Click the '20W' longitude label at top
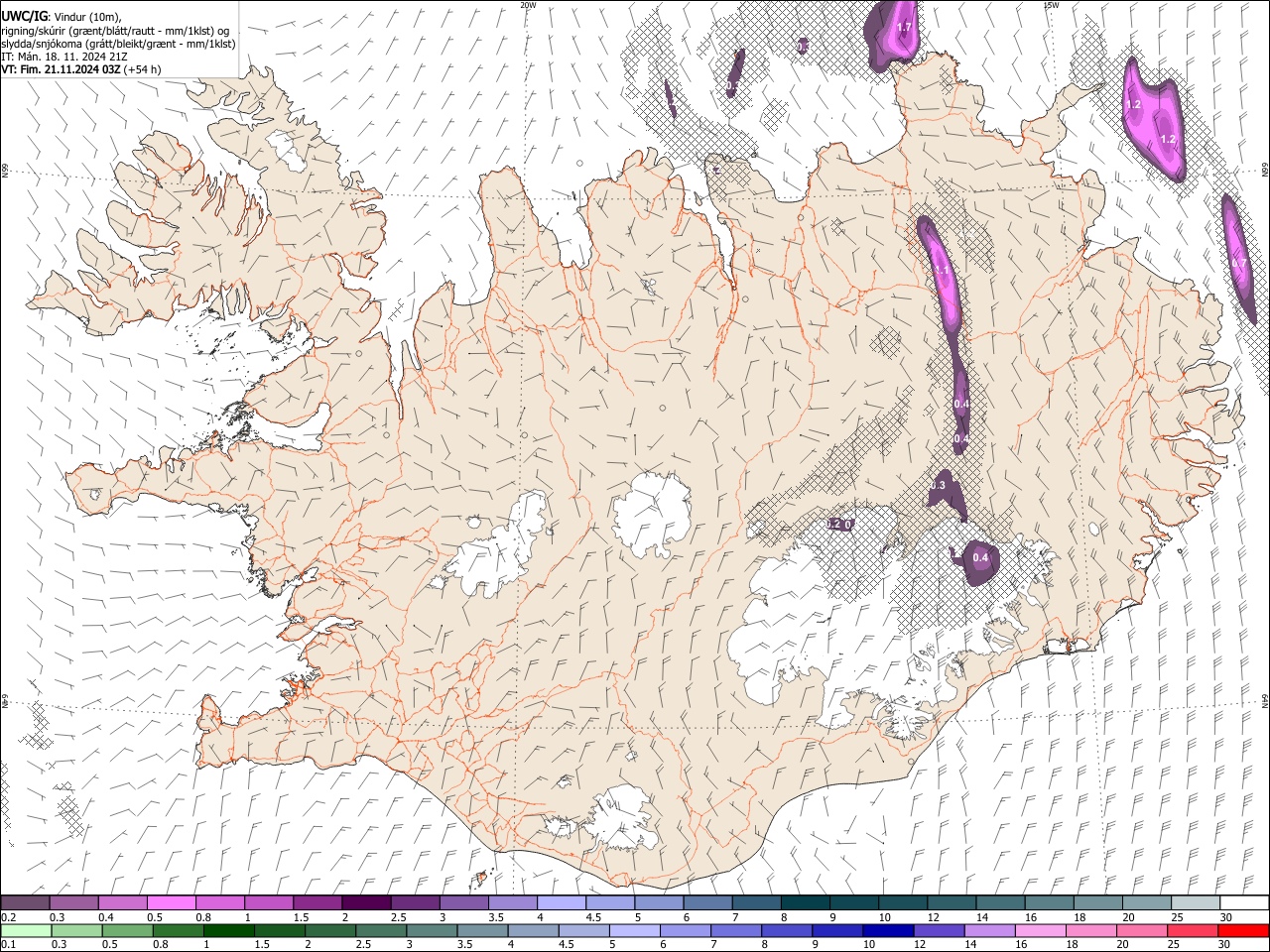Viewport: 1270px width, 952px height. pos(528,5)
